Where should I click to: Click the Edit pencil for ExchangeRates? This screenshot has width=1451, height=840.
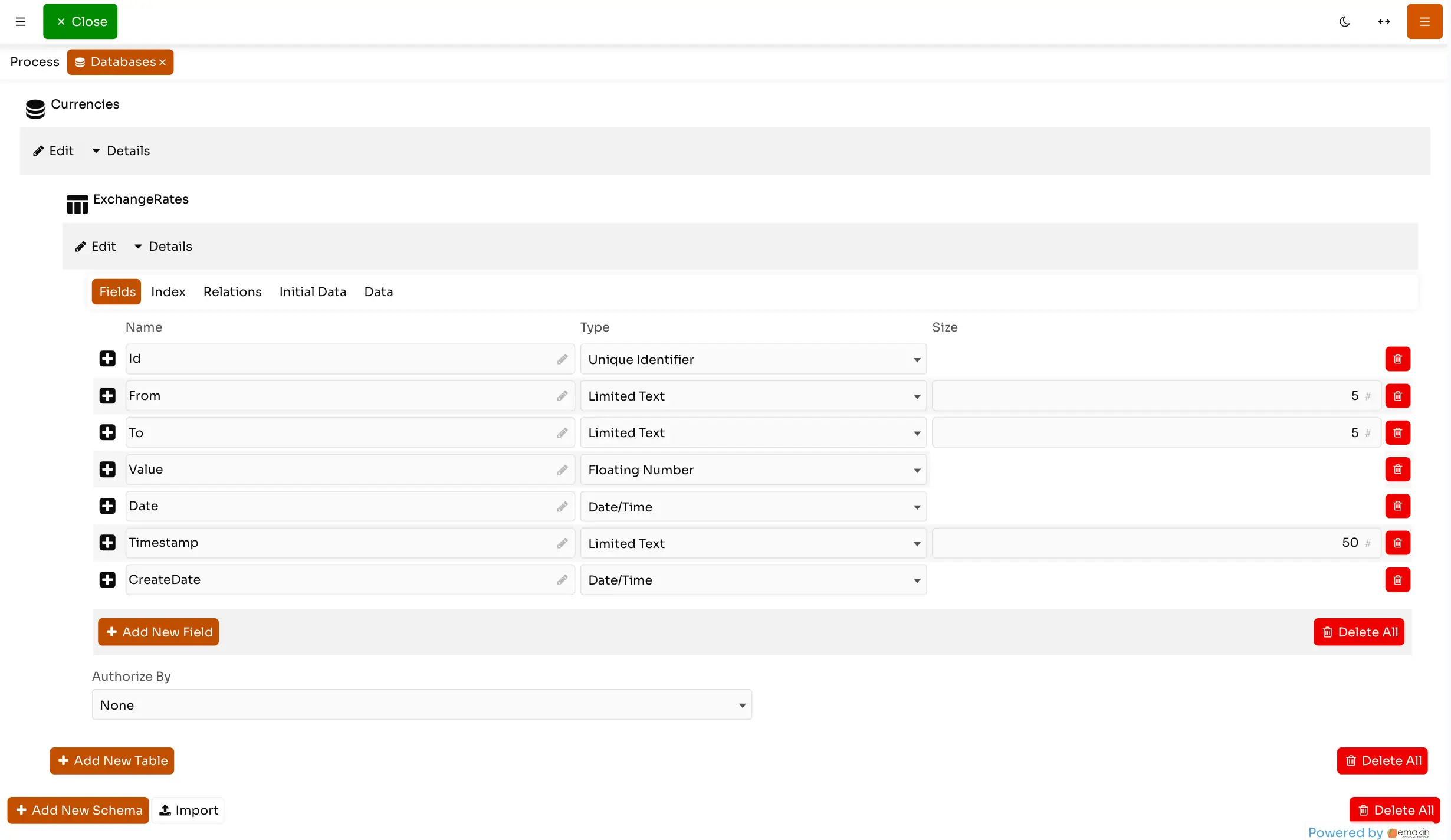tap(95, 246)
